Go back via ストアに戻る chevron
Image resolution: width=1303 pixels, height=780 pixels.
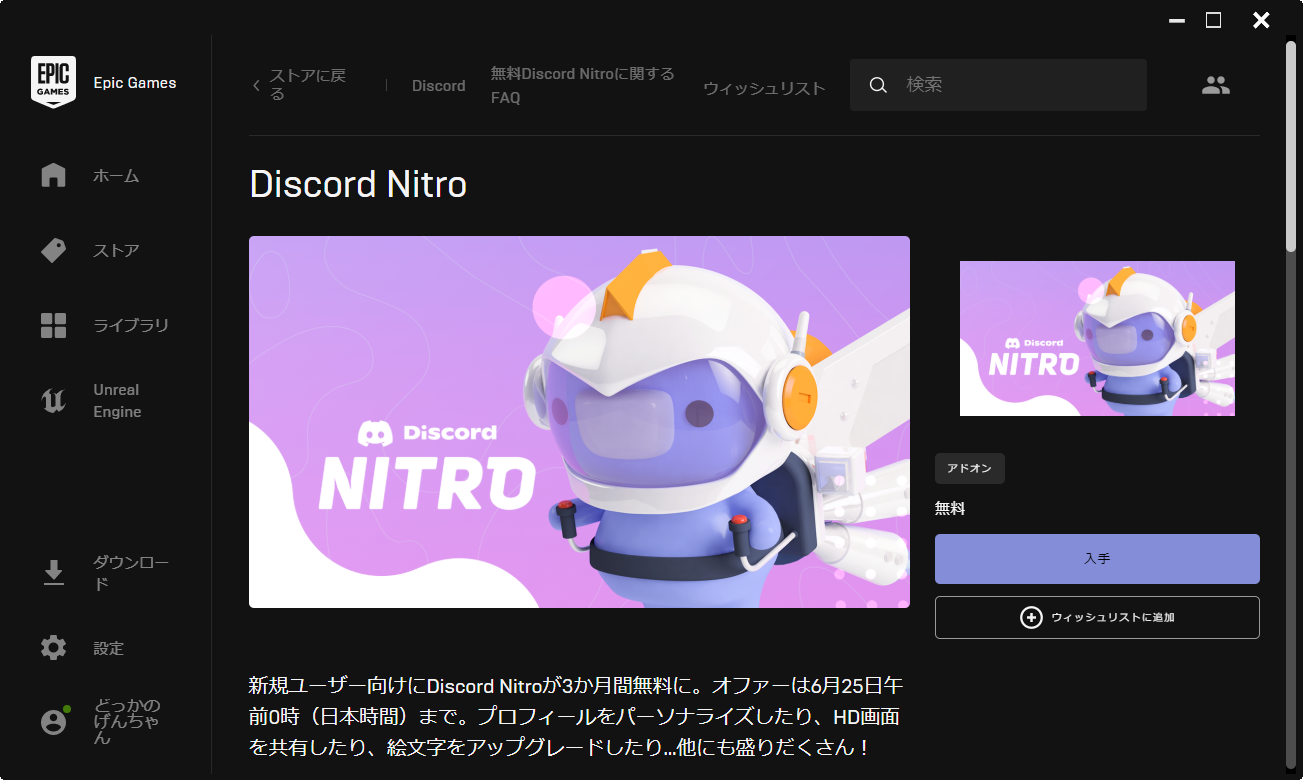point(256,86)
